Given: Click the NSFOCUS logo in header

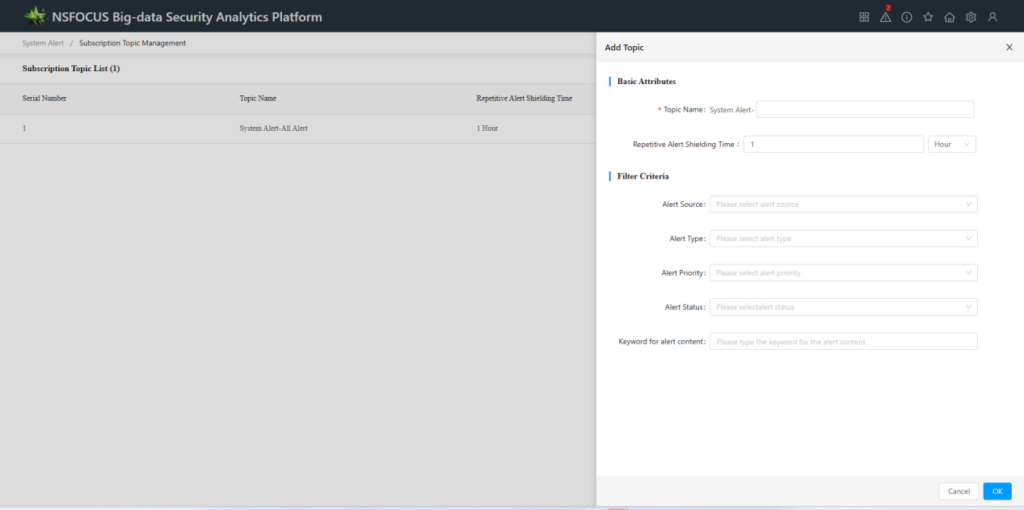Looking at the screenshot, I should click(x=36, y=17).
